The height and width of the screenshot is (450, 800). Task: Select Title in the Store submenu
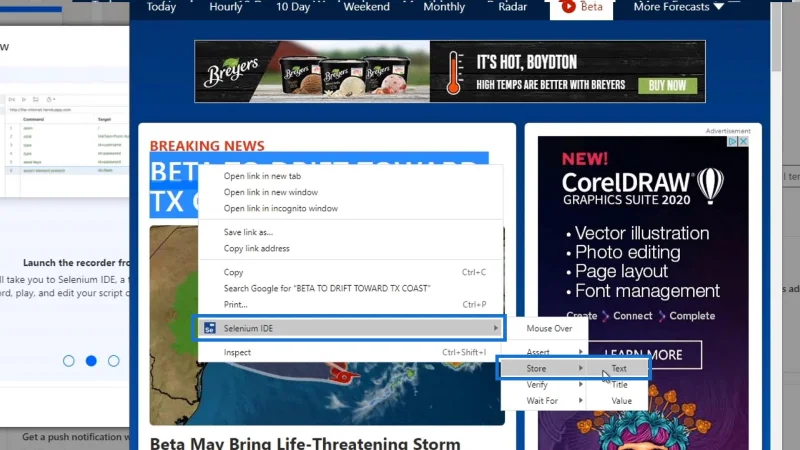tap(619, 385)
